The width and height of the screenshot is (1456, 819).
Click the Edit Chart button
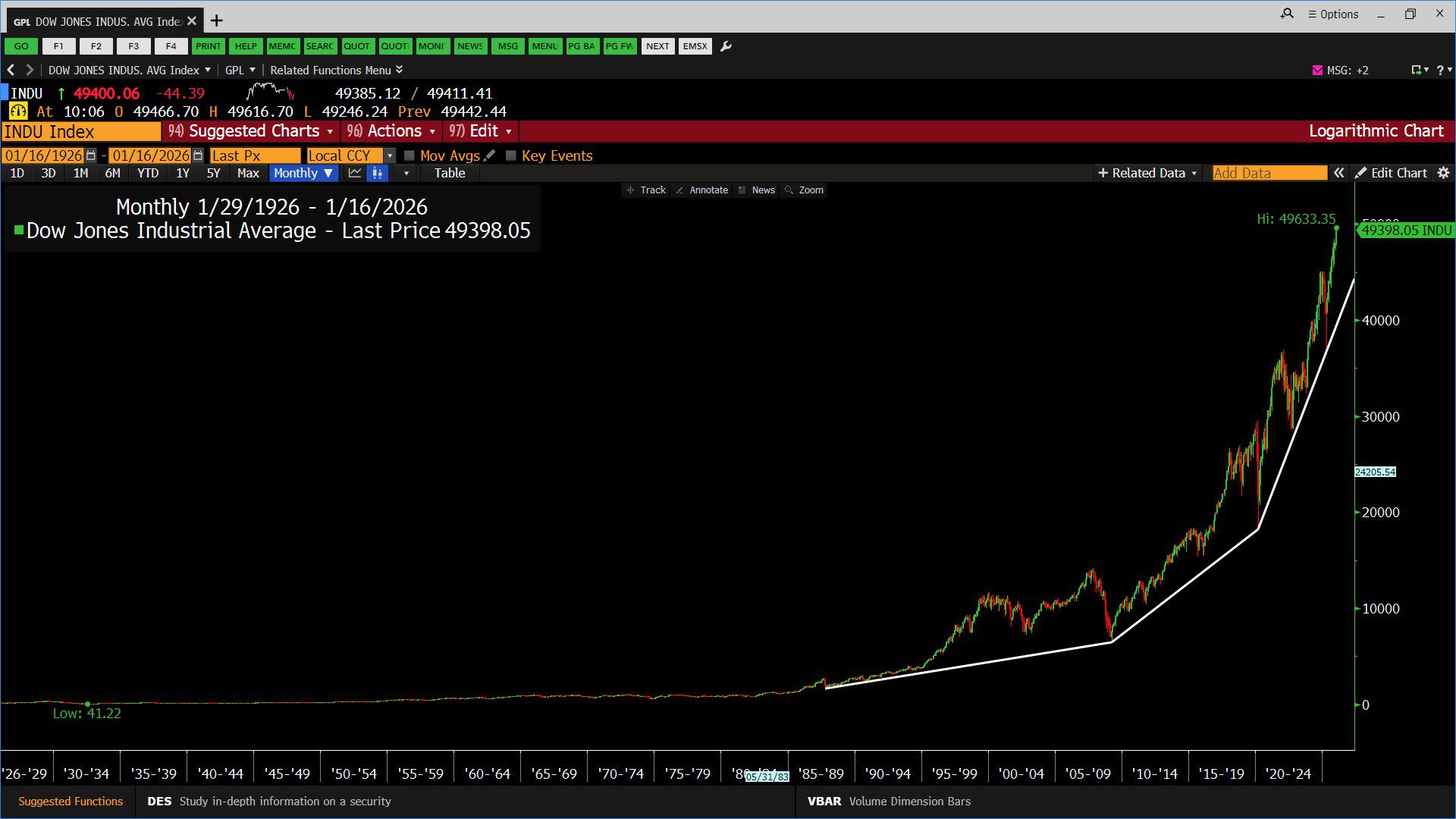pos(1392,173)
